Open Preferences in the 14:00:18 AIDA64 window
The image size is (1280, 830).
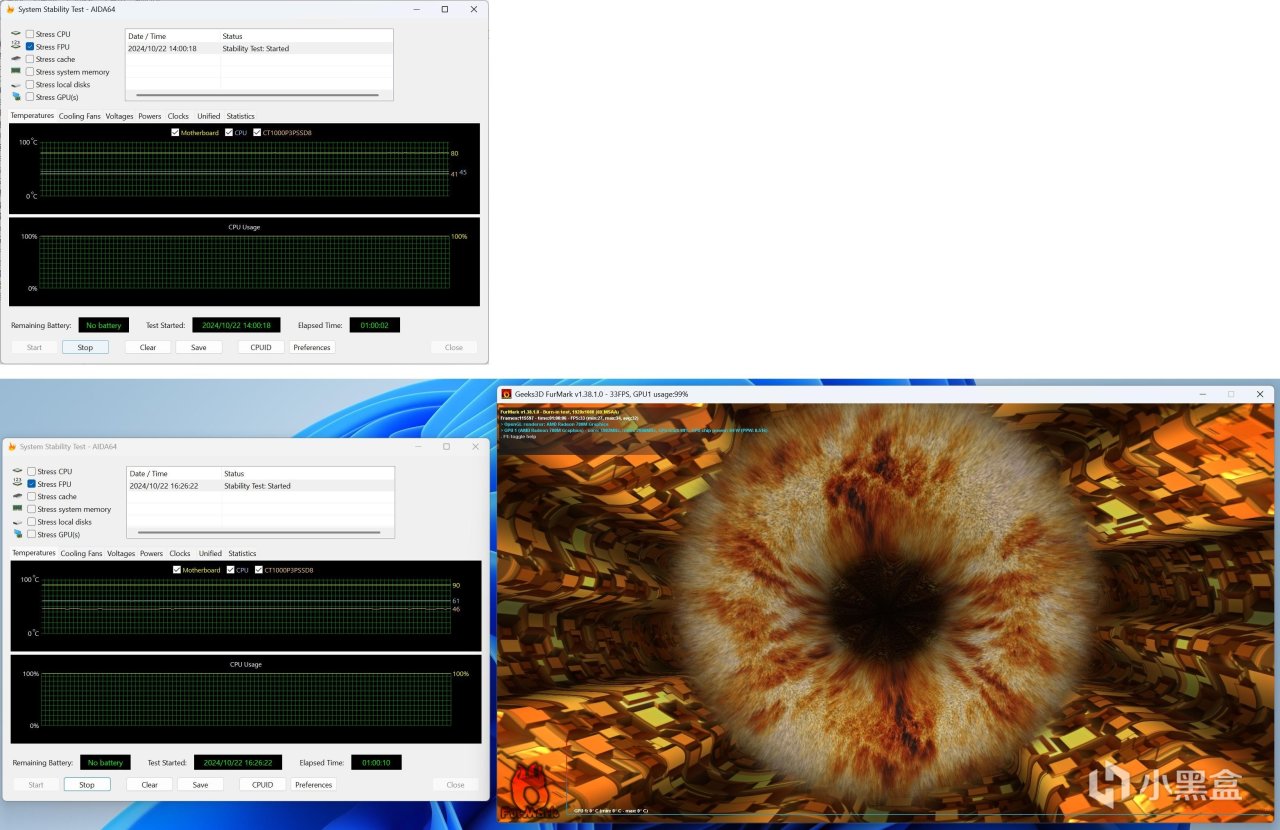pos(312,347)
